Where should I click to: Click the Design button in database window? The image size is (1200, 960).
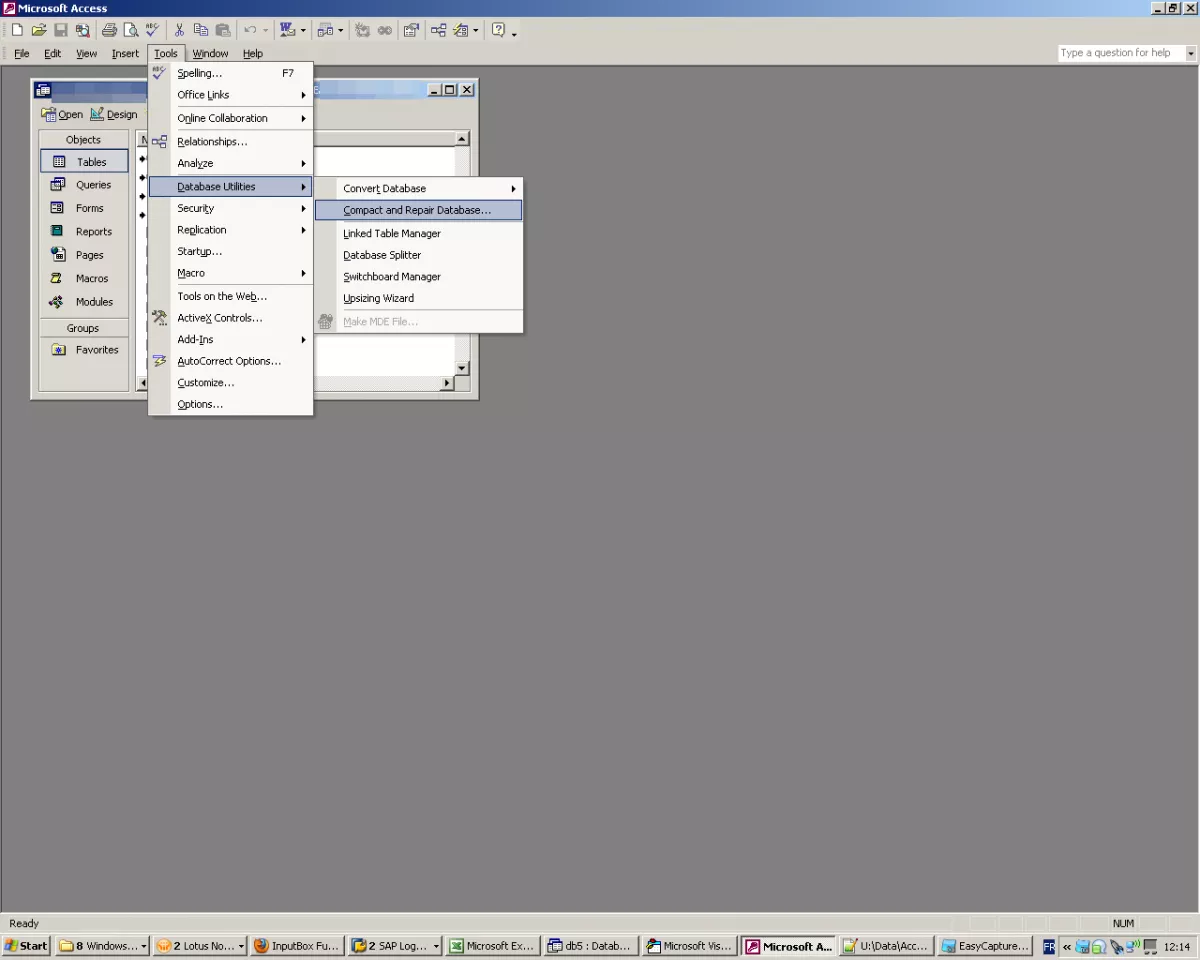[114, 115]
